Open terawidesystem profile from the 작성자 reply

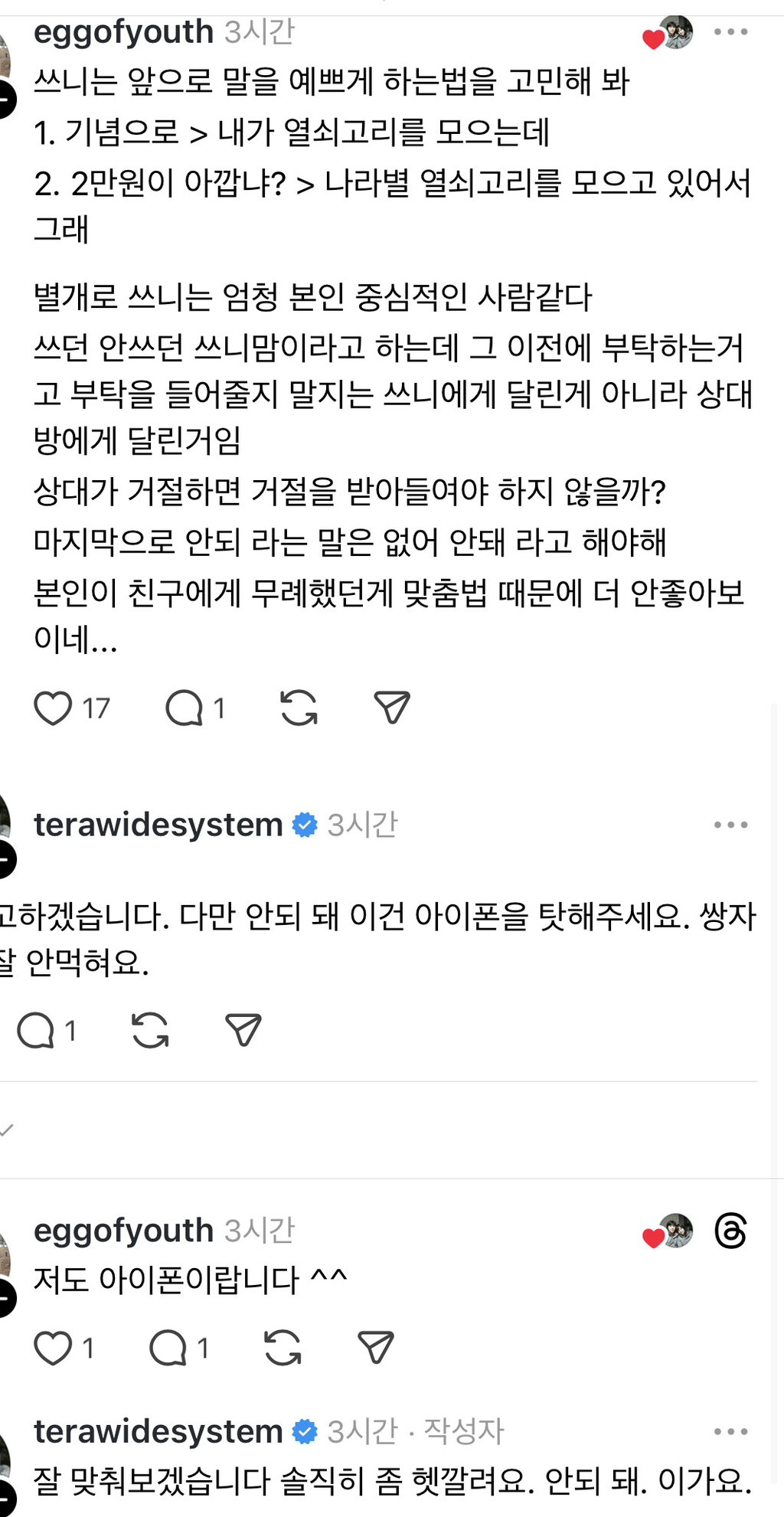point(158,1431)
